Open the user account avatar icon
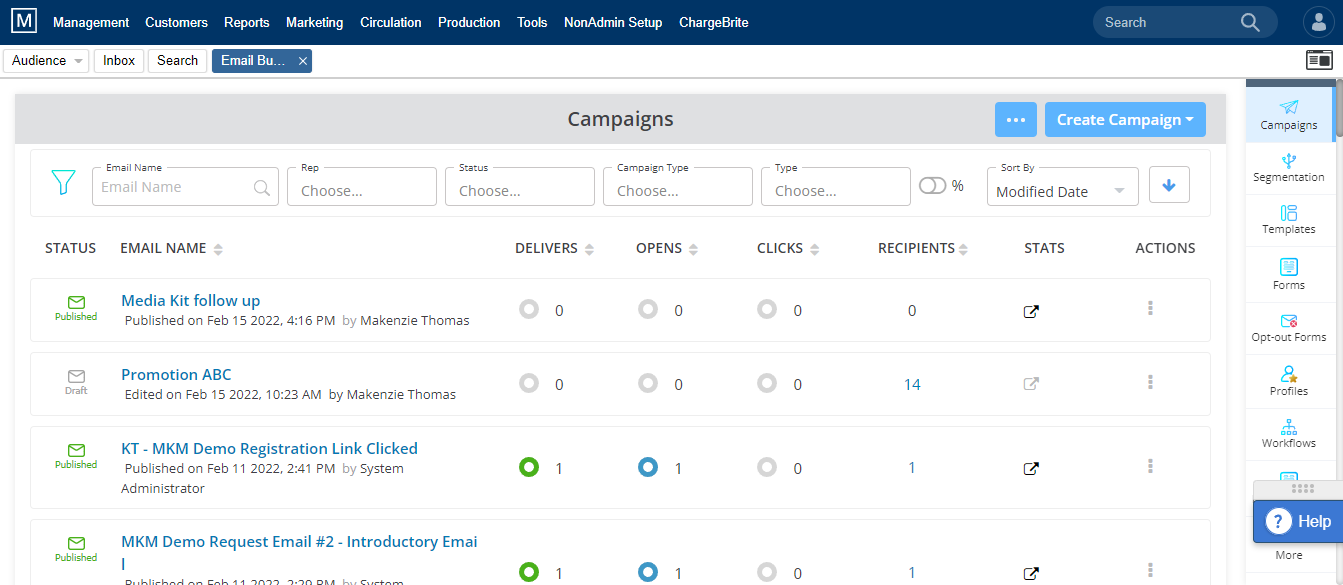The height and width of the screenshot is (585, 1343). pyautogui.click(x=1318, y=22)
